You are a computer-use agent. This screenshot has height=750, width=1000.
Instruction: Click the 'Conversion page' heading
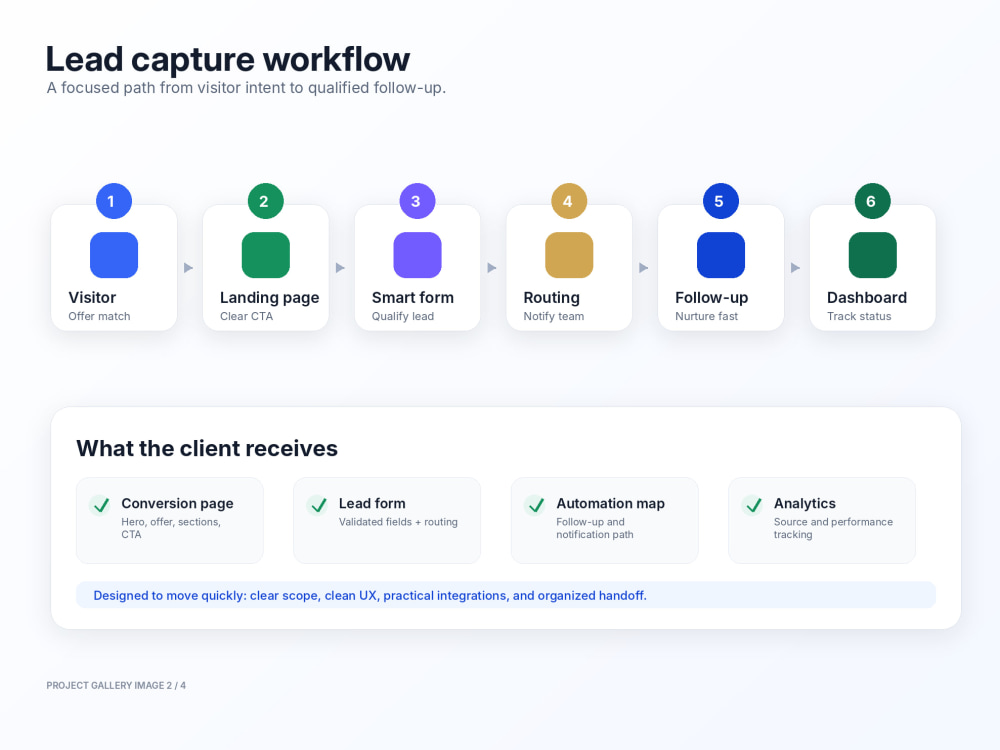[x=177, y=504]
